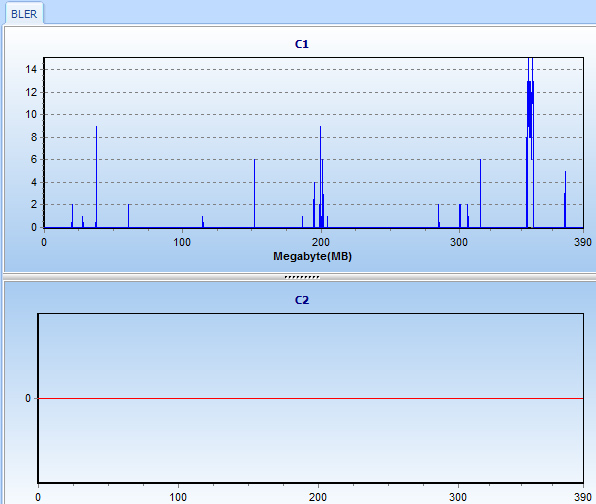Screen dimensions: 596x504
Task: Click the C1 spike of height 6 near 150 MB
Action: (x=254, y=193)
